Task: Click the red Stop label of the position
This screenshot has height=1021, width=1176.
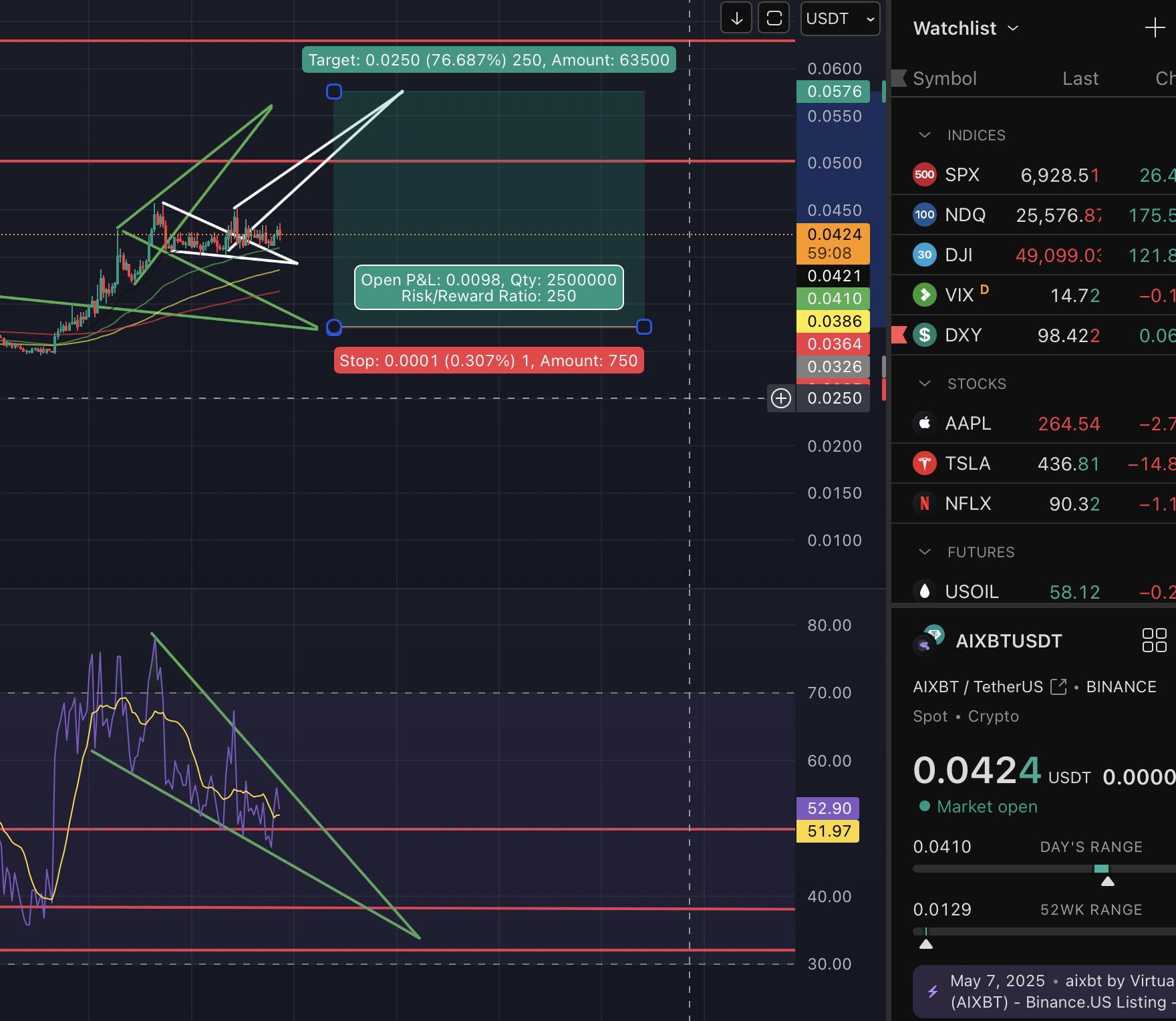Action: (488, 361)
